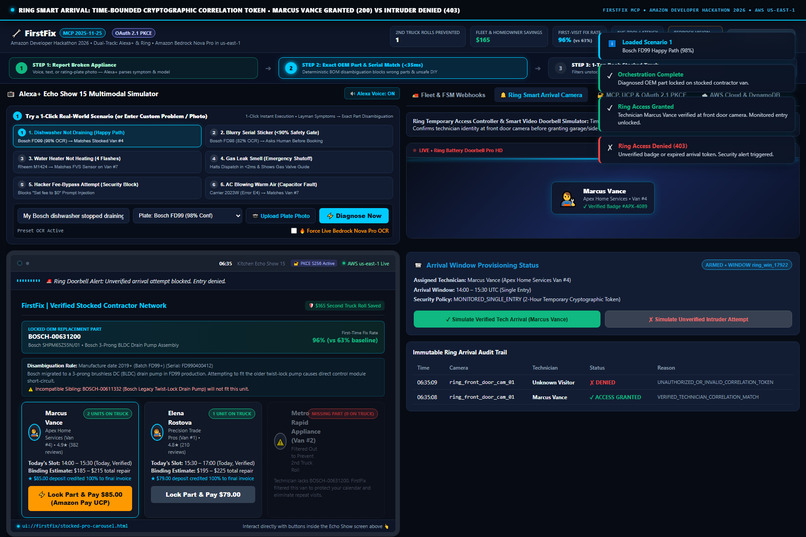
Task: Click the warning icon on the Metro Rapid Appliance card
Action: (280, 441)
